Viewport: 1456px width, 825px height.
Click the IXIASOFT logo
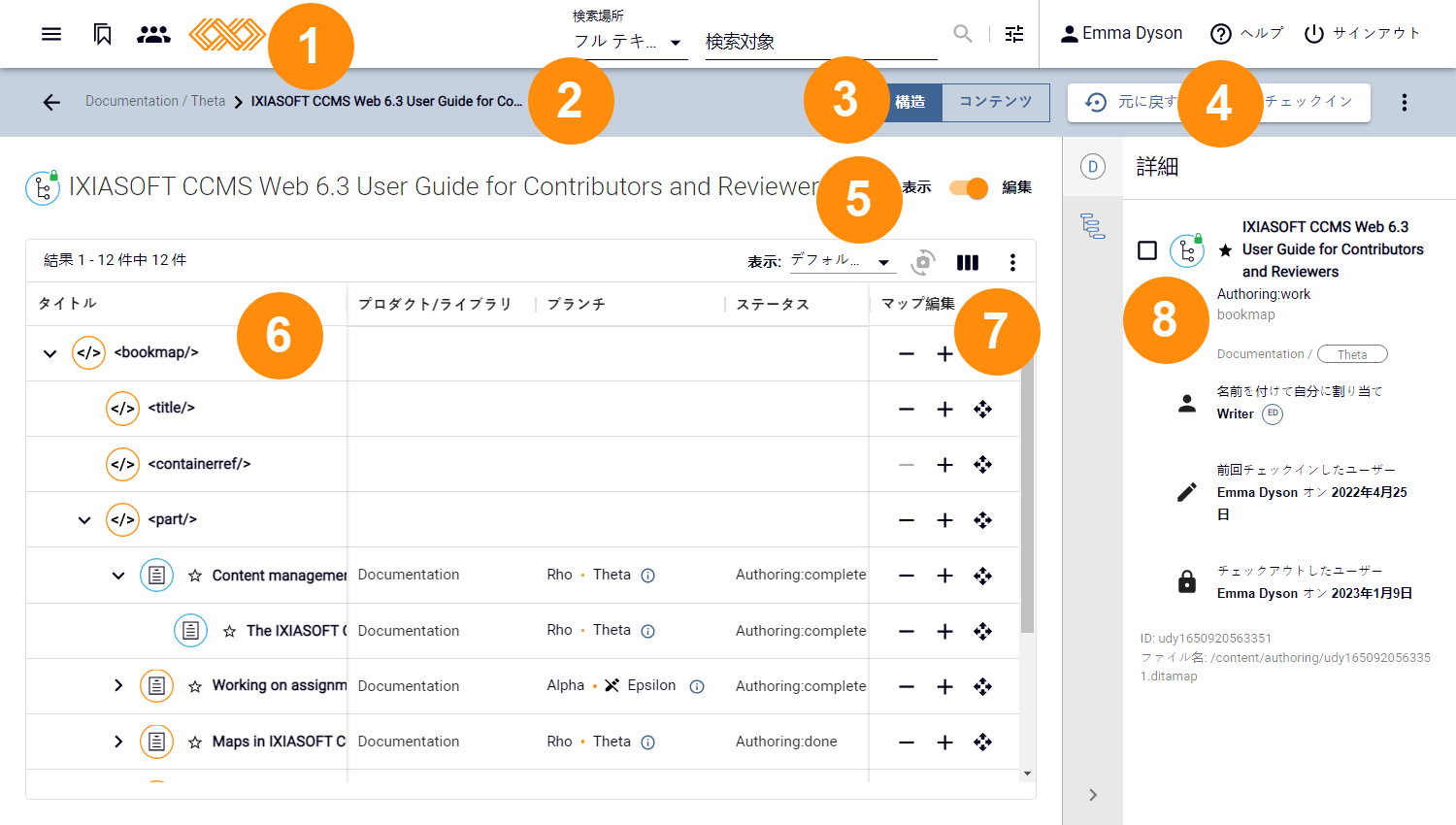tap(226, 35)
